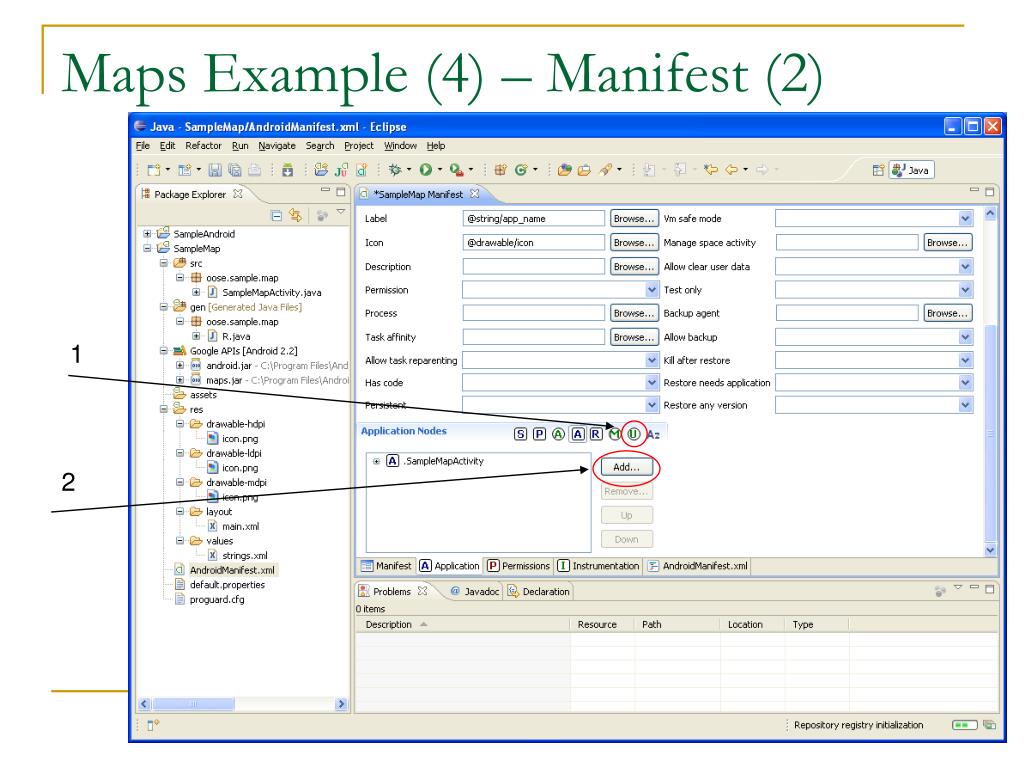Image resolution: width=1024 pixels, height=768 pixels.
Task: Switch to the AndroidManifest.xml source tab
Action: pyautogui.click(x=697, y=566)
